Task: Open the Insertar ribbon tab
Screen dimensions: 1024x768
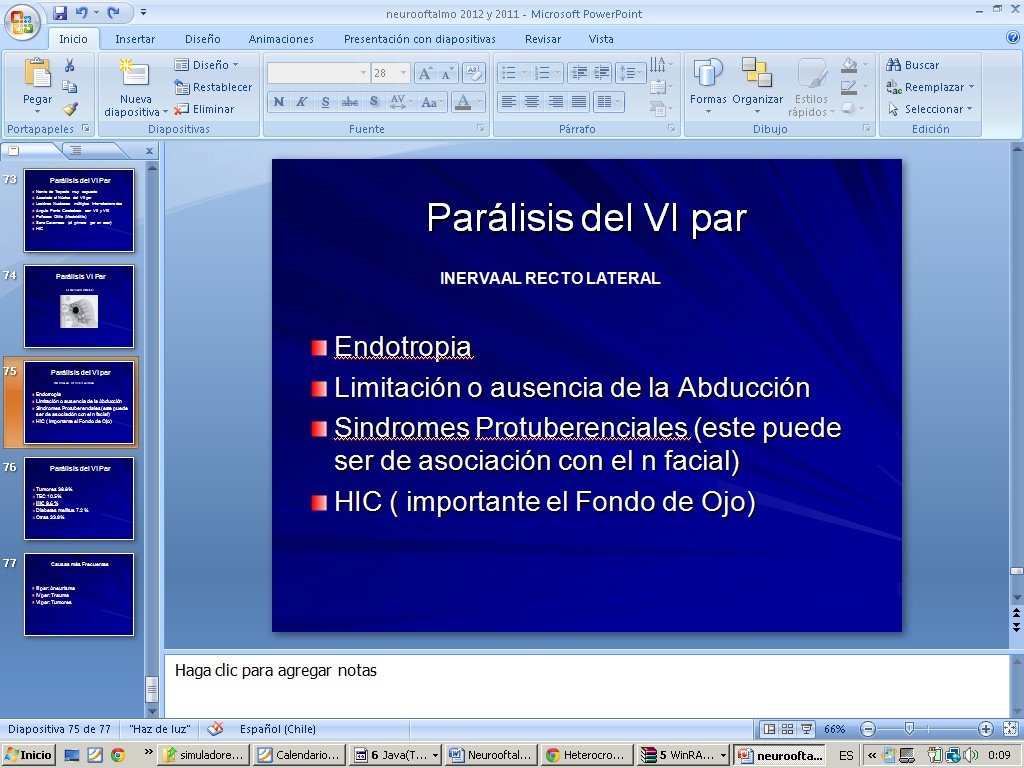Action: [x=135, y=39]
